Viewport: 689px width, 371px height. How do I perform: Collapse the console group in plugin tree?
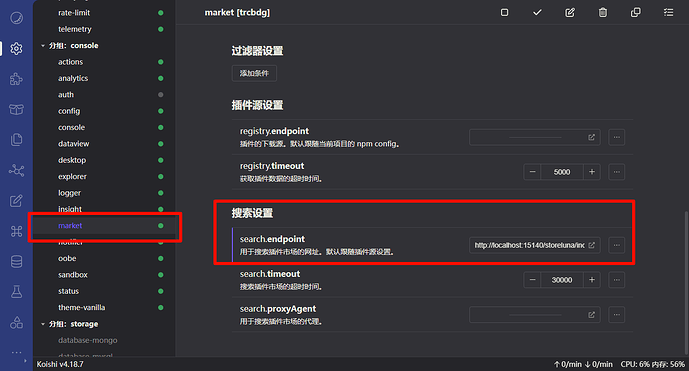click(43, 46)
